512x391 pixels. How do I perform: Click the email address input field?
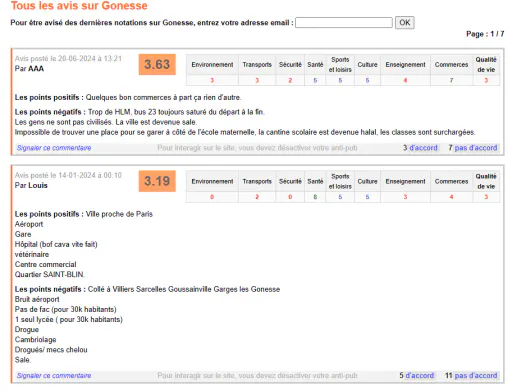tap(344, 23)
